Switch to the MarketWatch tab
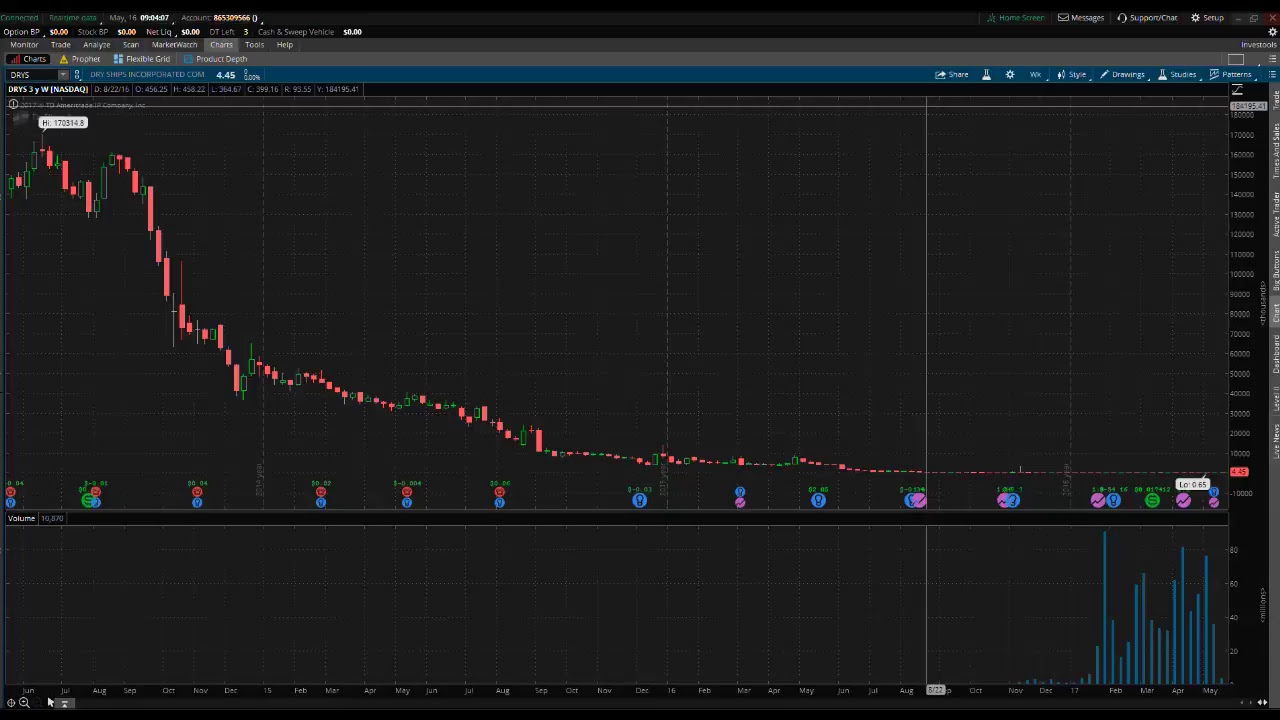 (175, 45)
